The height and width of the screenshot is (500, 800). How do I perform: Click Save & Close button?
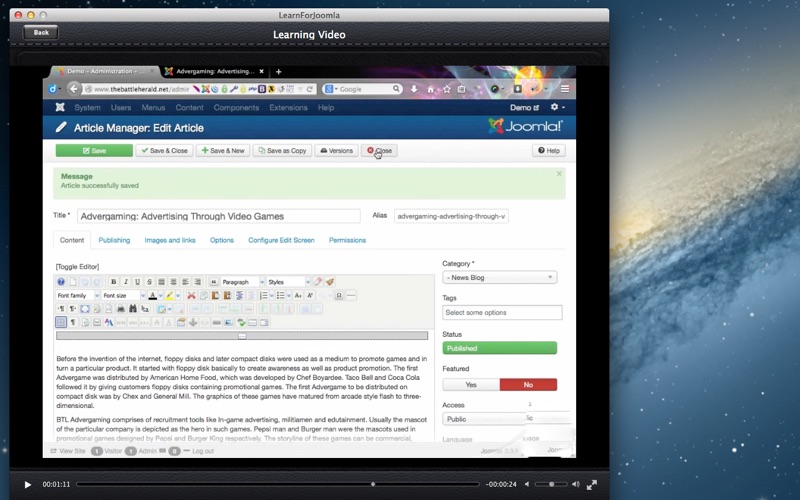pos(164,151)
